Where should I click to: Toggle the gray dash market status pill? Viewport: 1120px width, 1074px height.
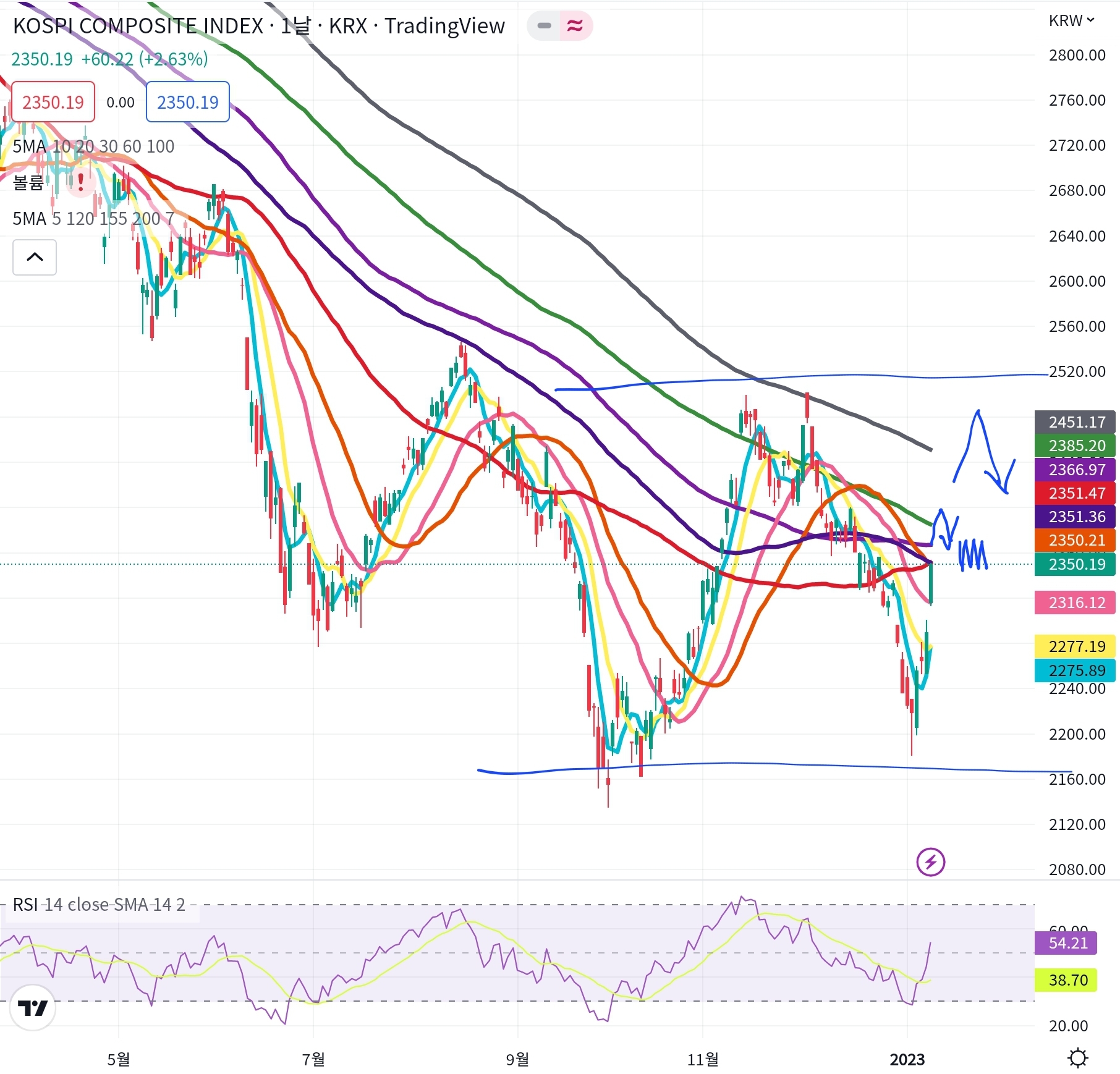pyautogui.click(x=544, y=26)
